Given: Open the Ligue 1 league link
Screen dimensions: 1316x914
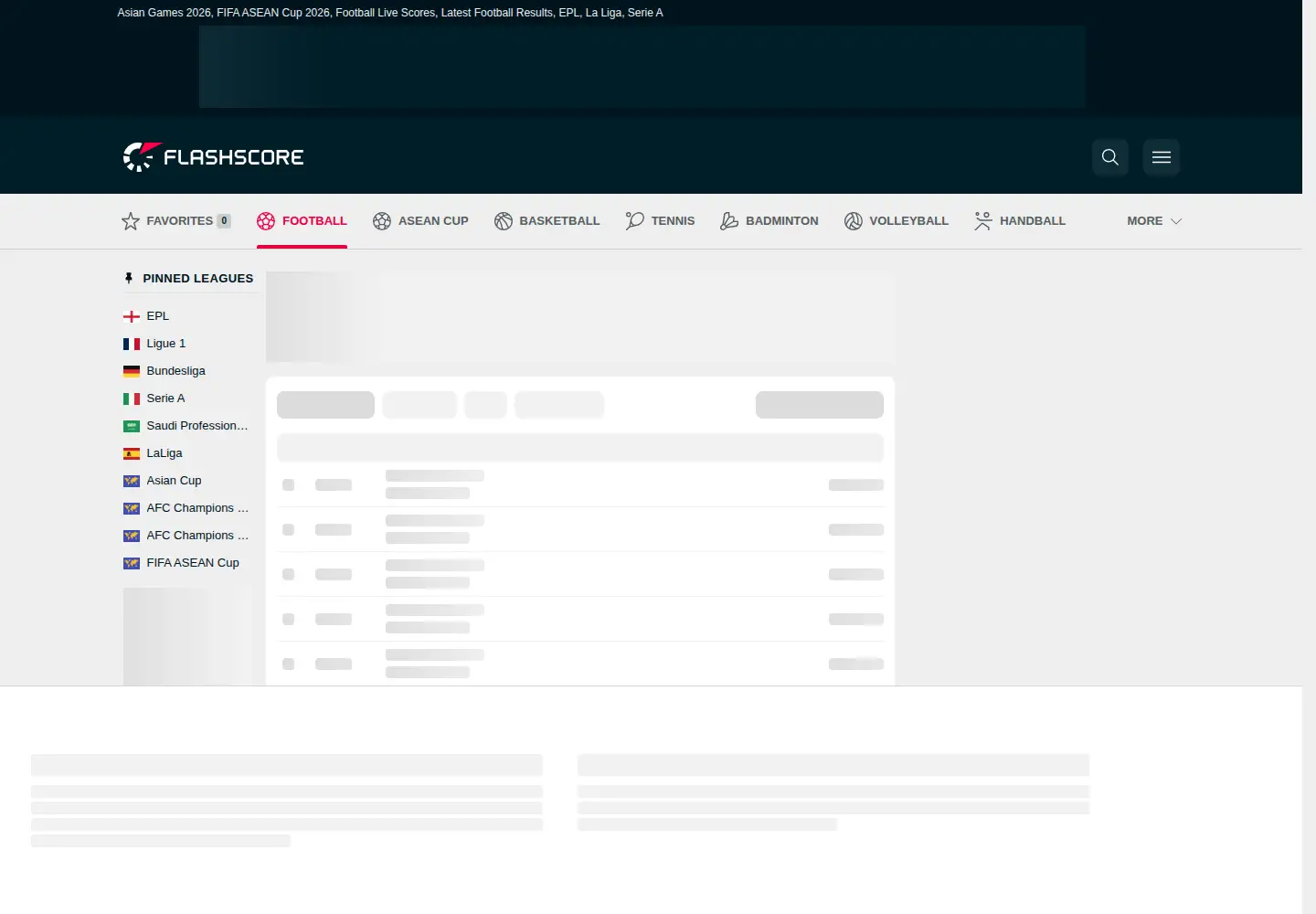Looking at the screenshot, I should pyautogui.click(x=166, y=344).
